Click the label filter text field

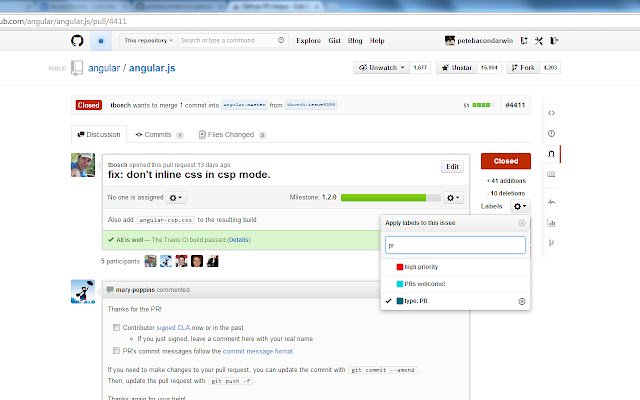455,245
